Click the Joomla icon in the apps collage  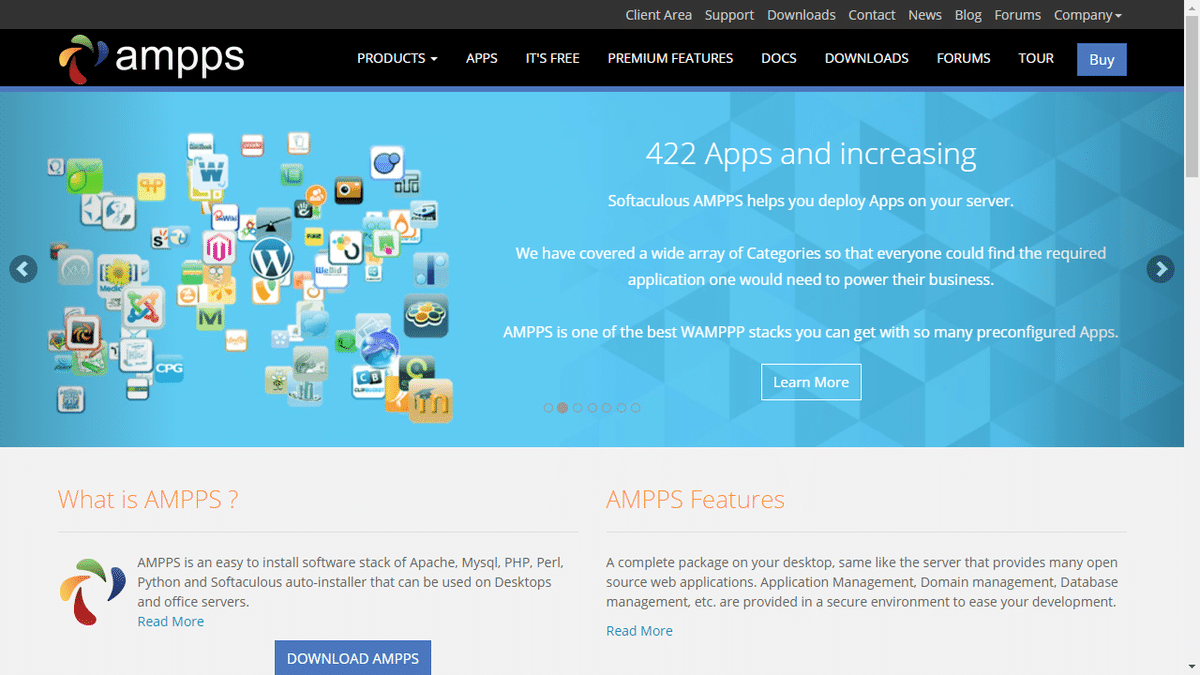click(143, 306)
